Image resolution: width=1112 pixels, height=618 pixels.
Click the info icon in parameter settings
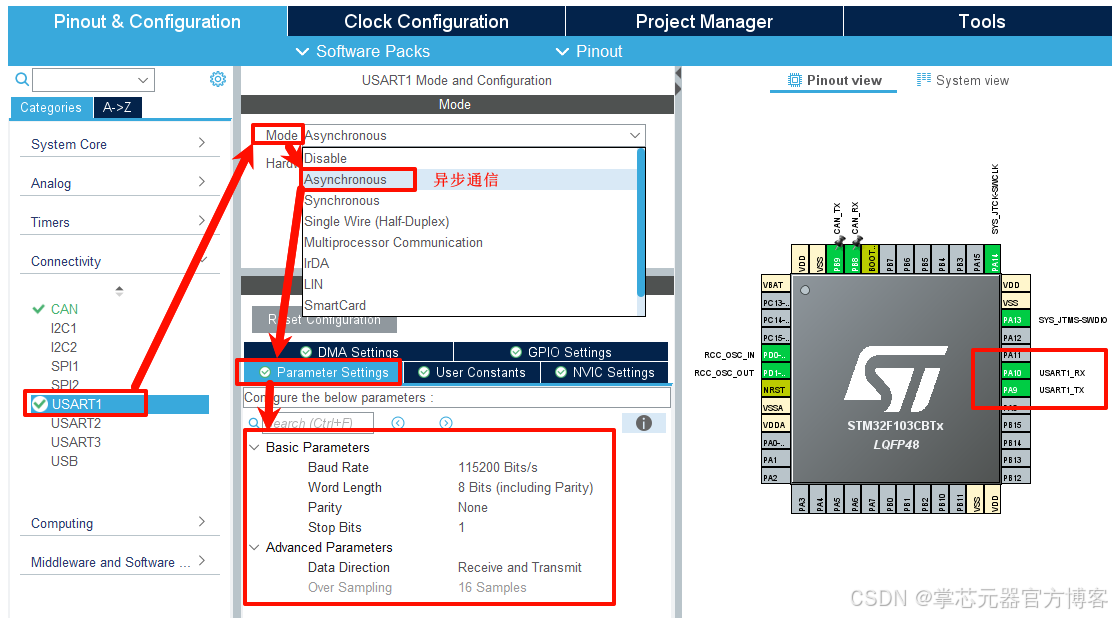[x=644, y=424]
